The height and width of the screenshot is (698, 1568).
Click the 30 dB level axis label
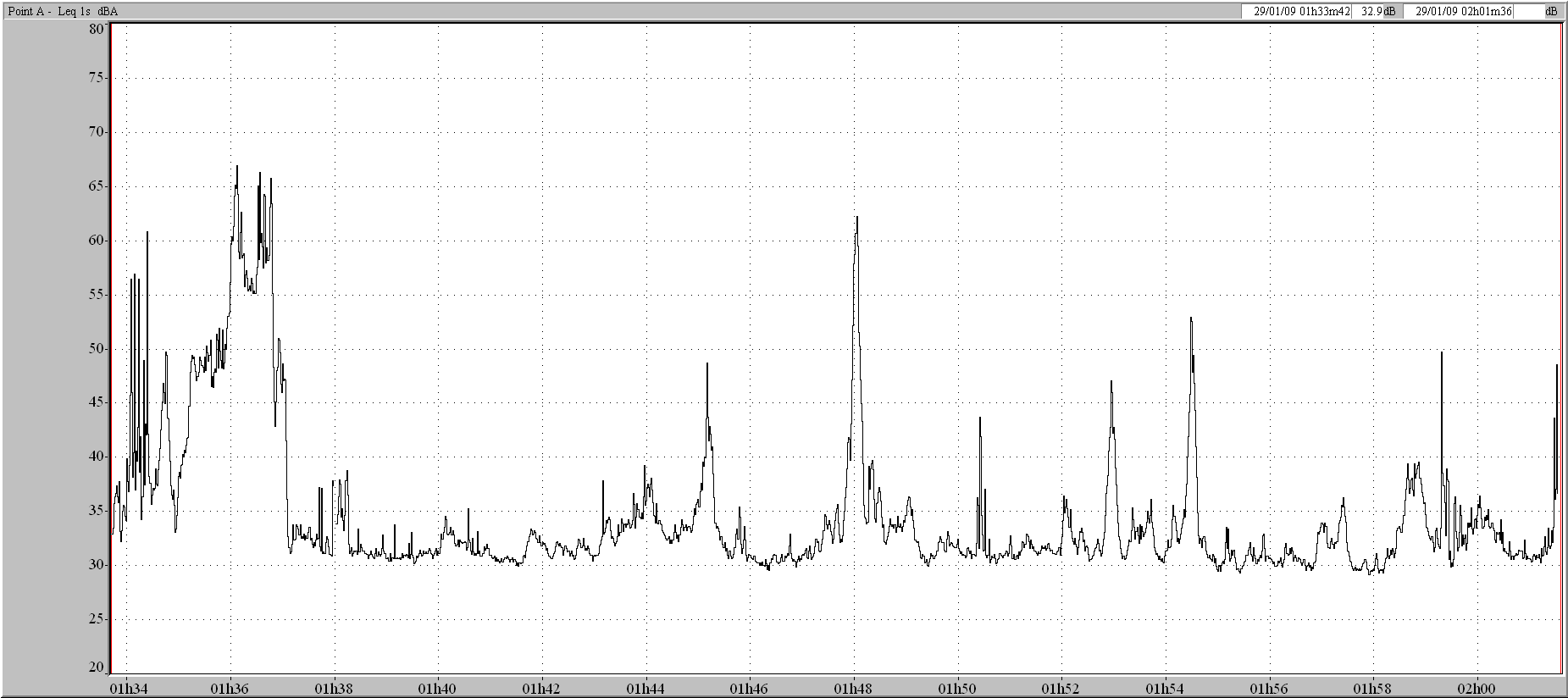click(96, 565)
